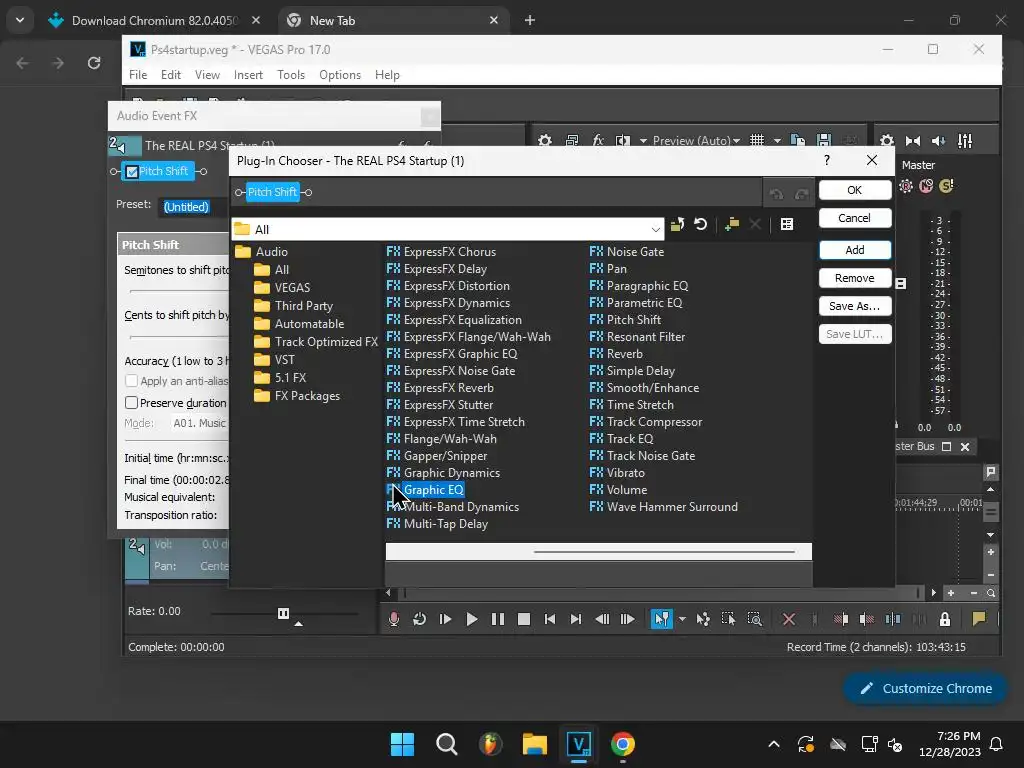Screen dimensions: 1024x768
Task: Click the Split icon in edit toolbar
Action: pos(893,618)
